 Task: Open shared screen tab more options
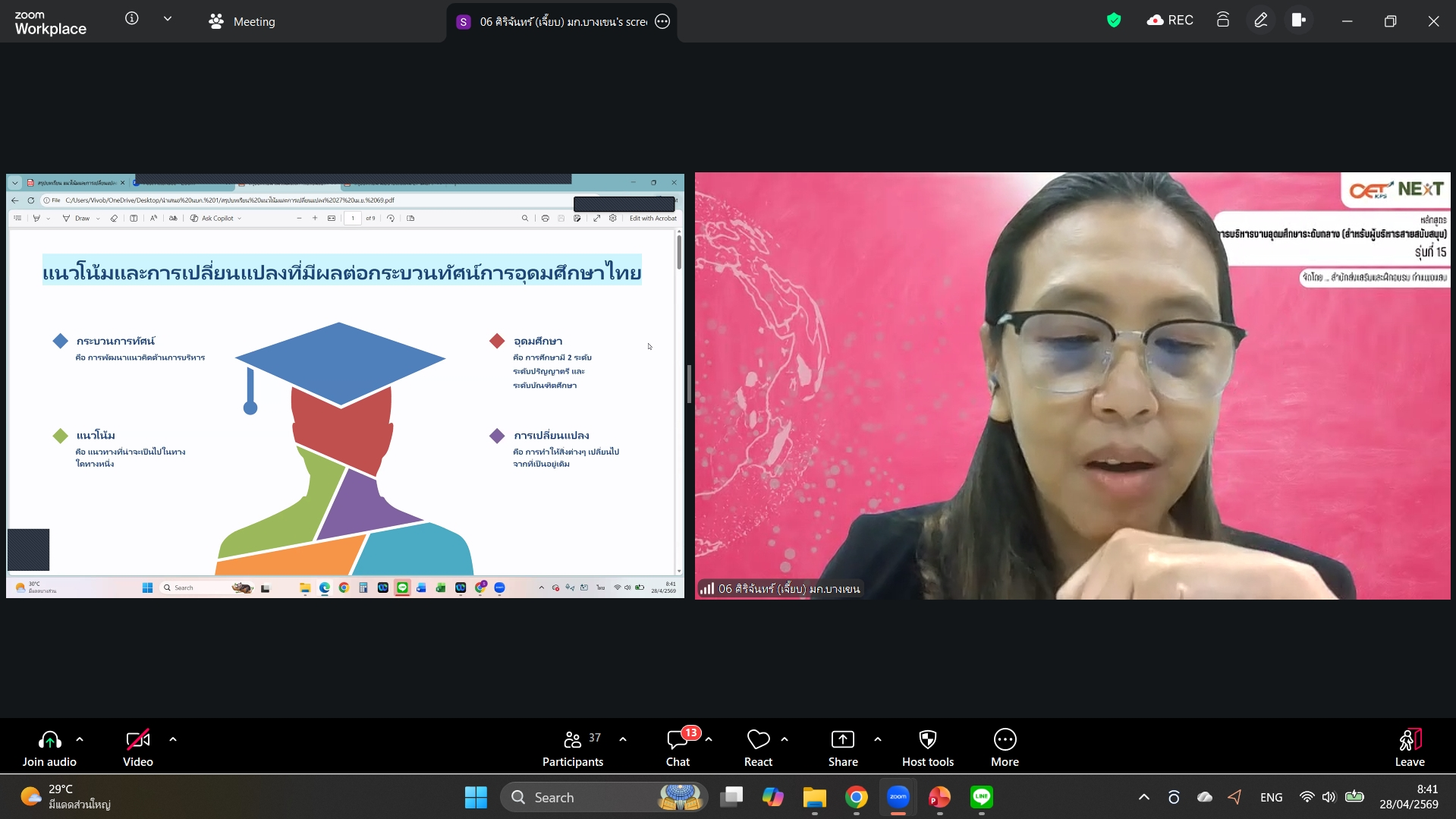point(662,22)
